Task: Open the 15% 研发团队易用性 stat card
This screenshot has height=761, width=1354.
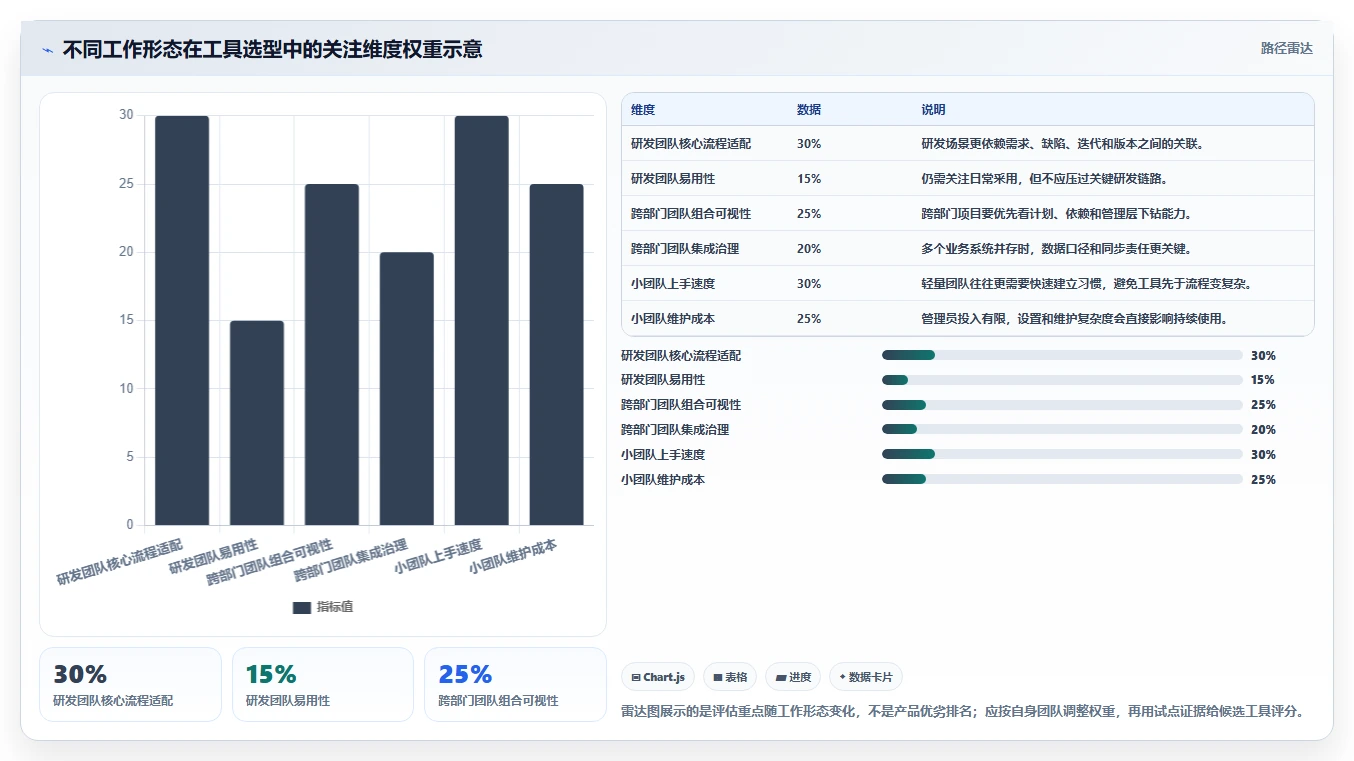Action: 323,685
